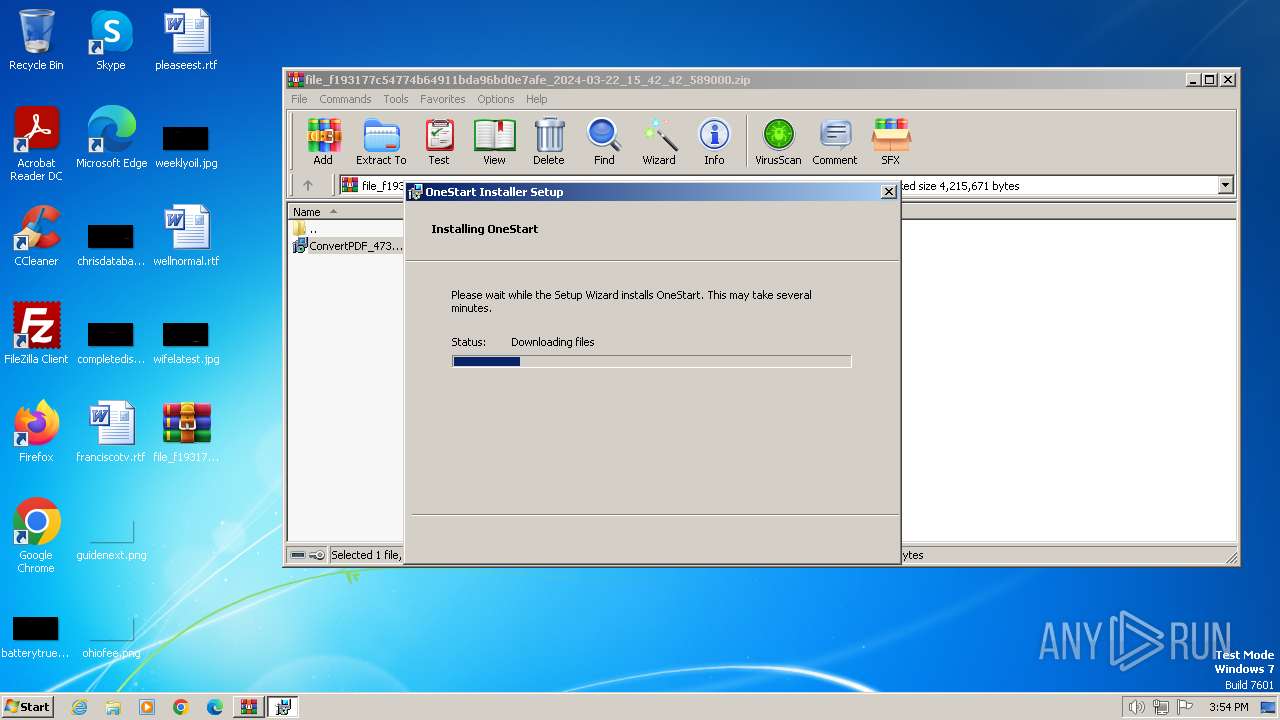Select chrisdataba... desktop file

111,243
